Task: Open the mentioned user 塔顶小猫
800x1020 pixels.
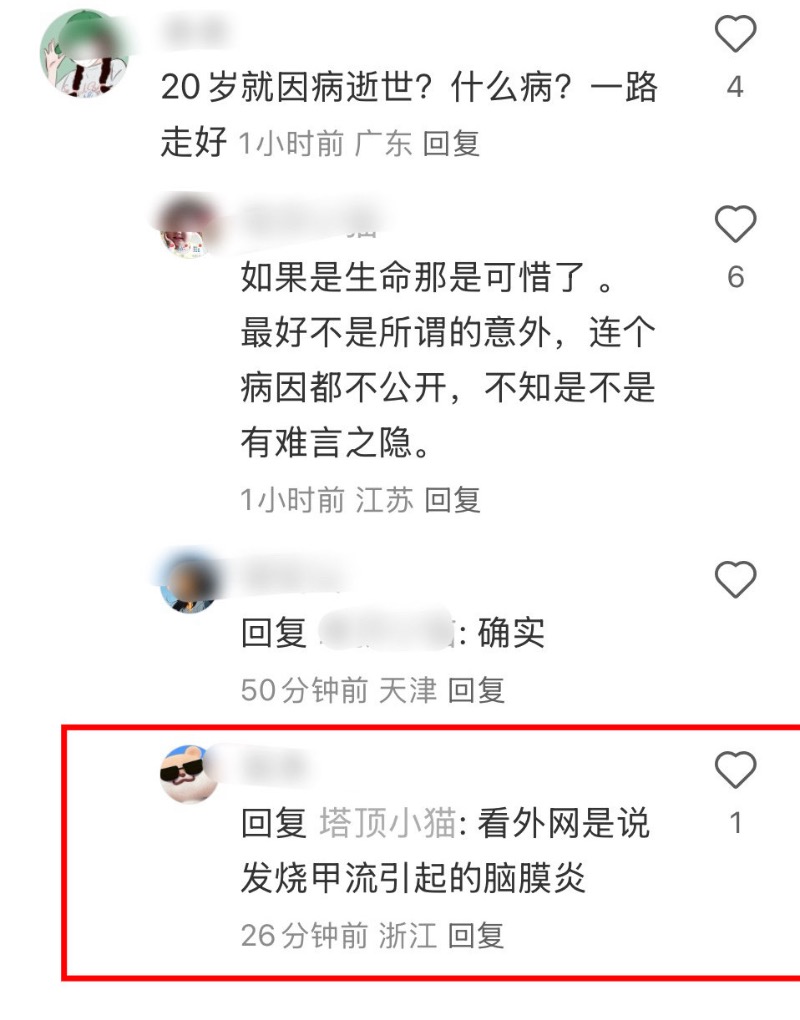Action: [x=388, y=823]
